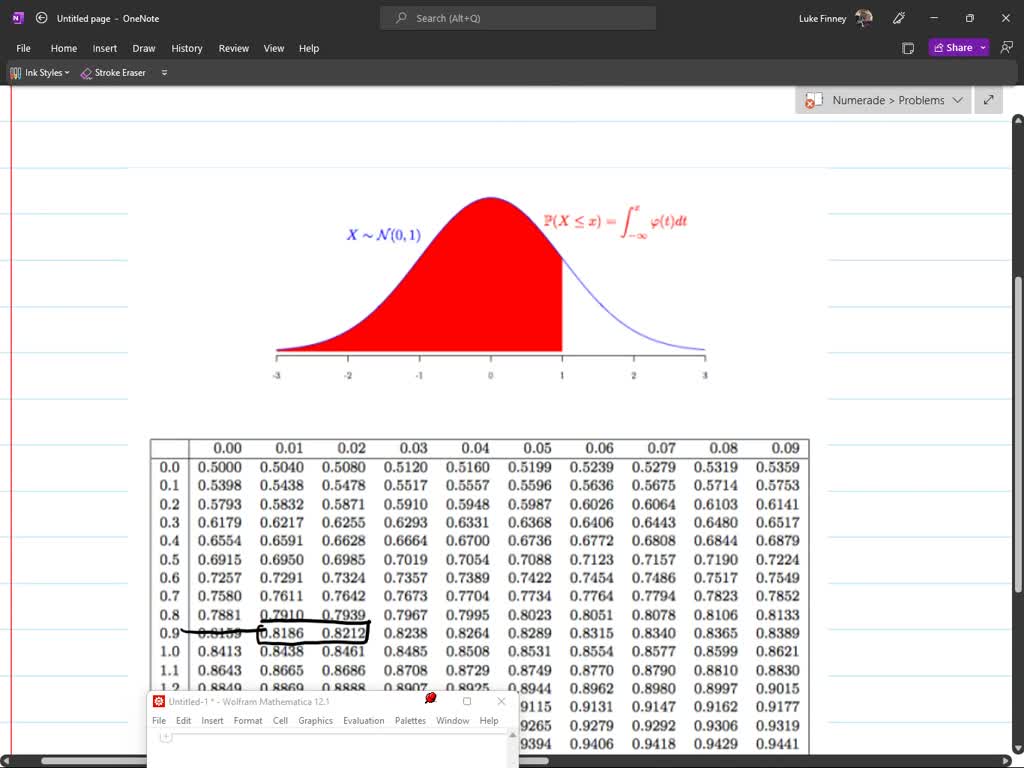Open the Draw ribbon tab
Screen dimensions: 1024x768
click(x=144, y=48)
